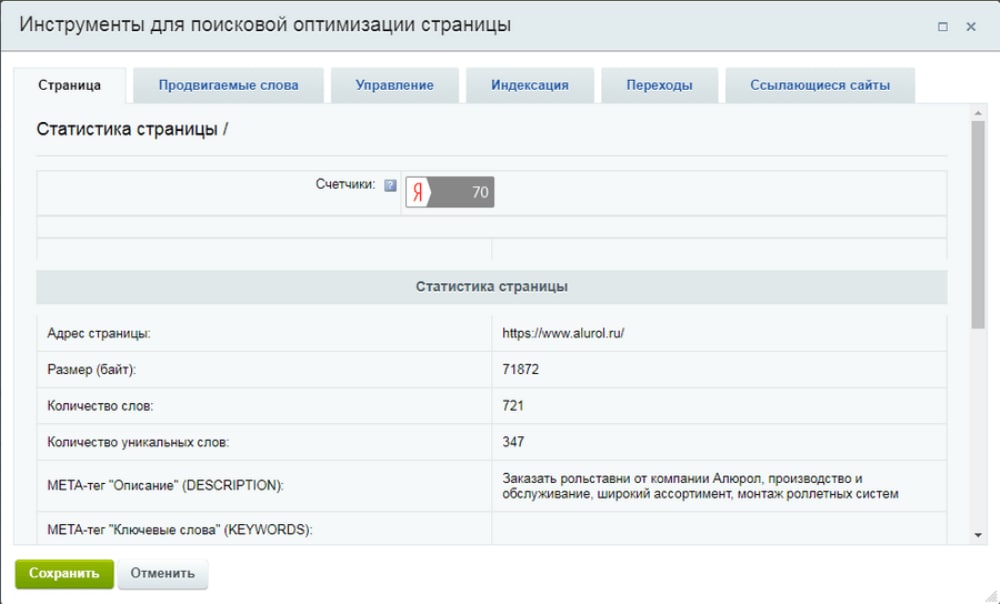The image size is (1000, 604).
Task: Open the Управление tab
Action: coord(394,85)
